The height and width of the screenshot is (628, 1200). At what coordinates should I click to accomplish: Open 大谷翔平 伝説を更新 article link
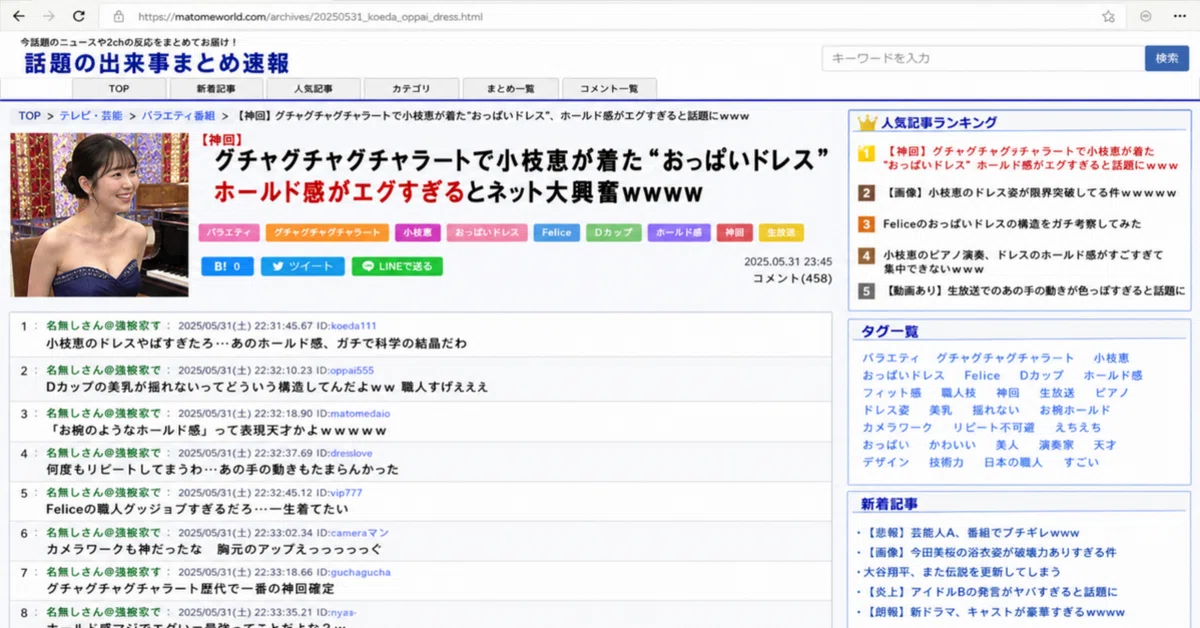(961, 572)
